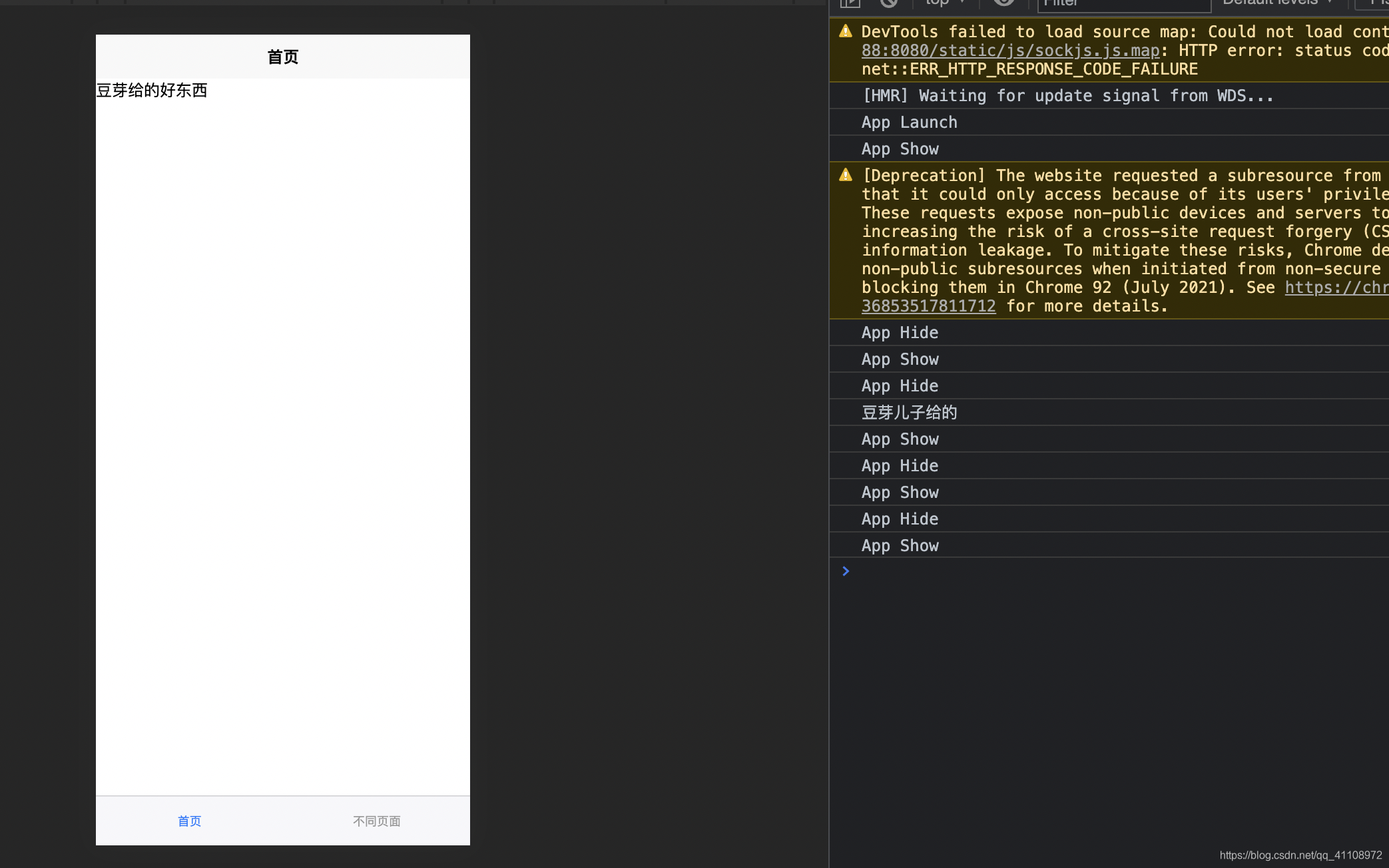1389x868 pixels.
Task: Select App Show entry just below App Launch
Action: click(x=1109, y=149)
